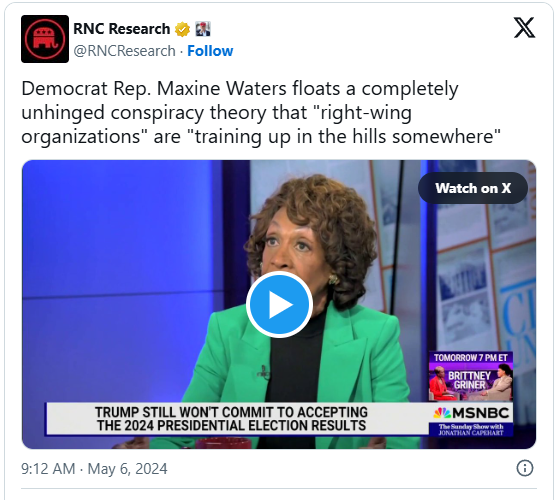Click the MSNBC peacock logo in video

click(x=442, y=413)
